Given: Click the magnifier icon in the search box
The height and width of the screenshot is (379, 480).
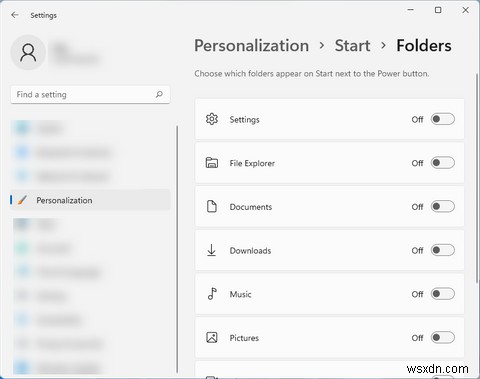Looking at the screenshot, I should pyautogui.click(x=159, y=95).
